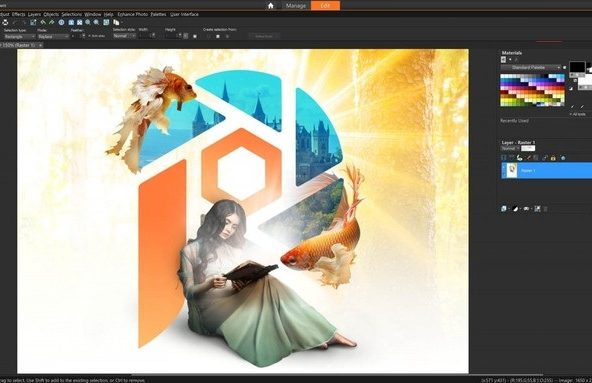Open the Palettes menu
The height and width of the screenshot is (383, 592).
158,14
